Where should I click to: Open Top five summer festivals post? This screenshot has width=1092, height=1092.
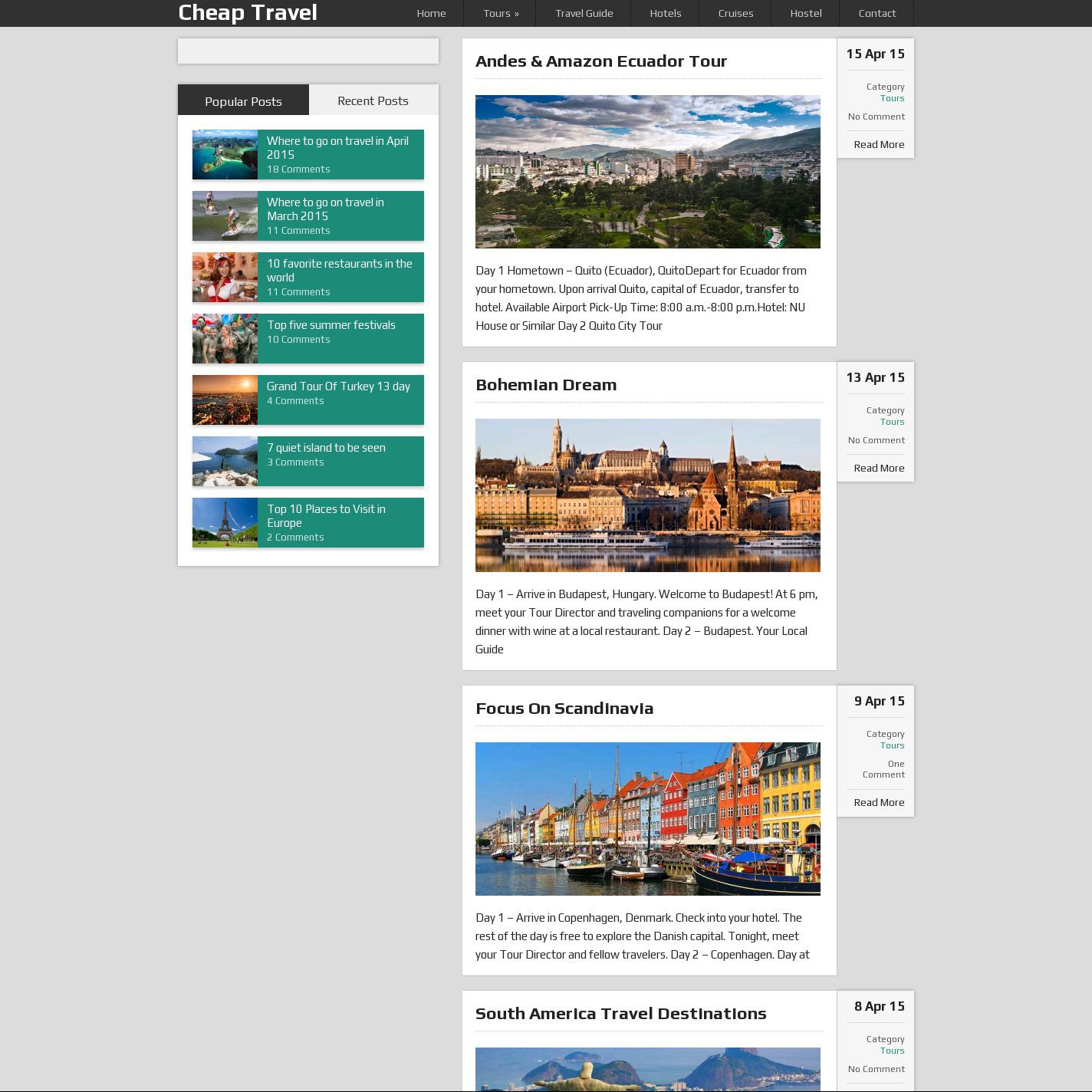[x=331, y=325]
